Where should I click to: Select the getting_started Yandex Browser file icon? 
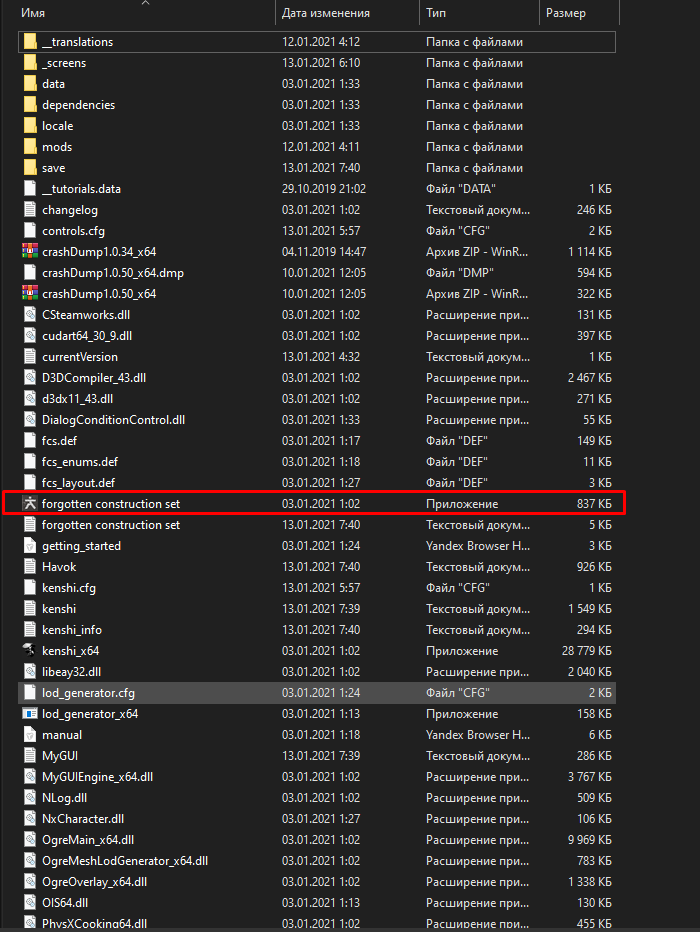point(30,546)
